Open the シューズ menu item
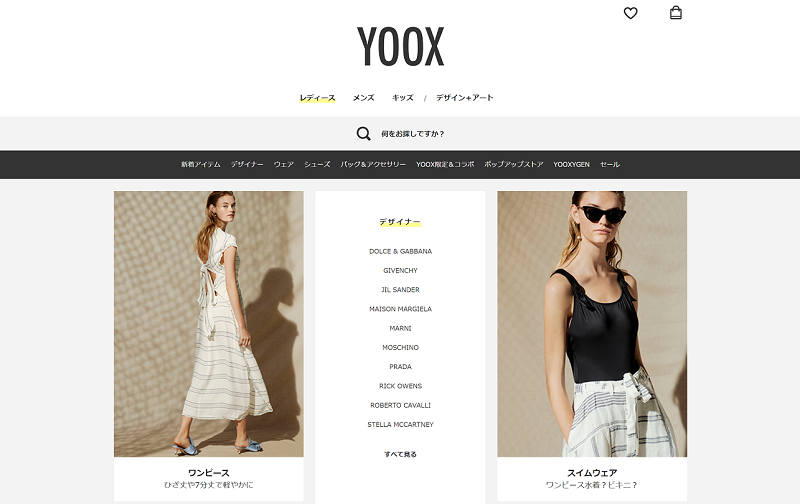 point(317,164)
